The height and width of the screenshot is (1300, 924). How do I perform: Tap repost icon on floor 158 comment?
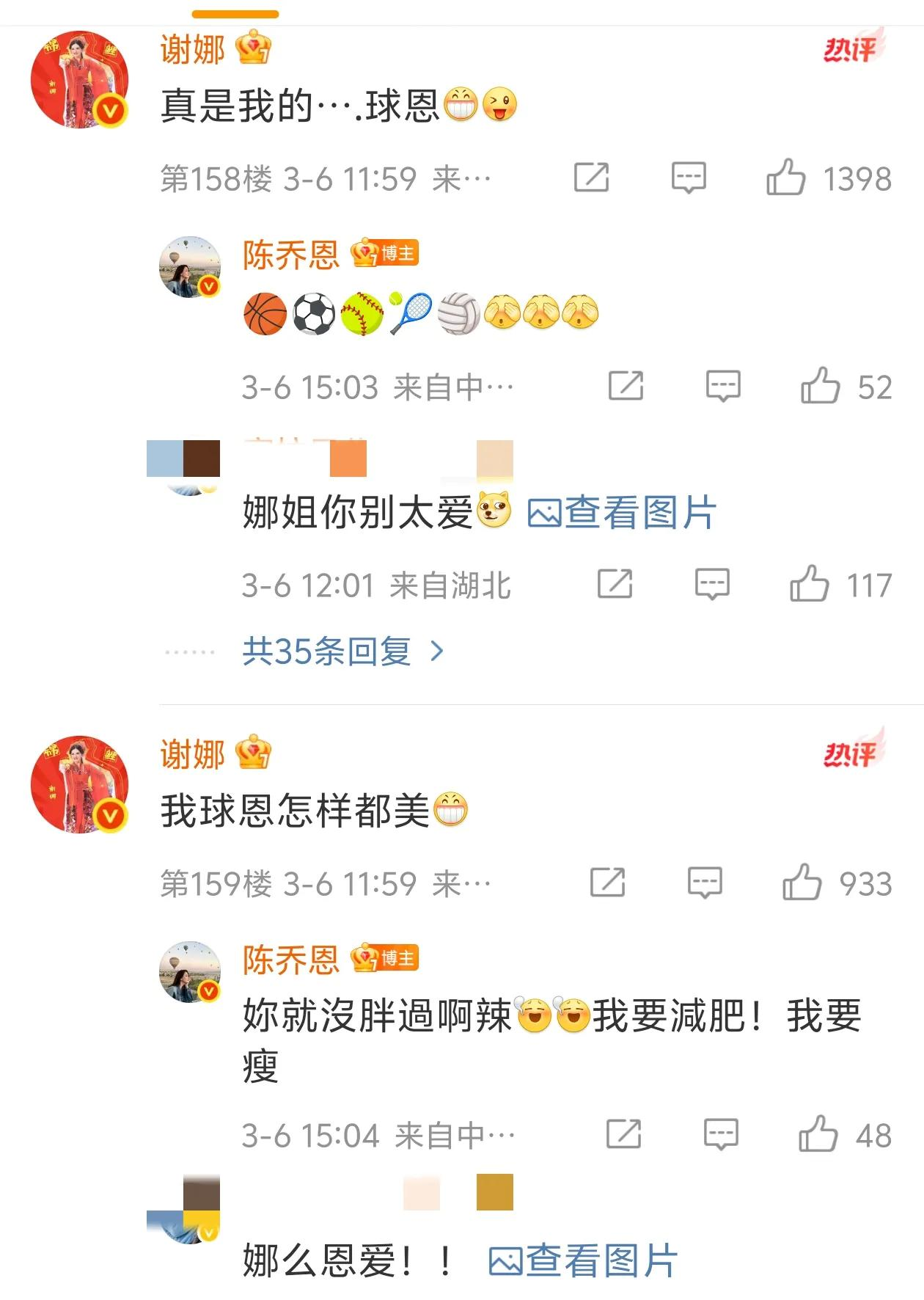pyautogui.click(x=591, y=178)
